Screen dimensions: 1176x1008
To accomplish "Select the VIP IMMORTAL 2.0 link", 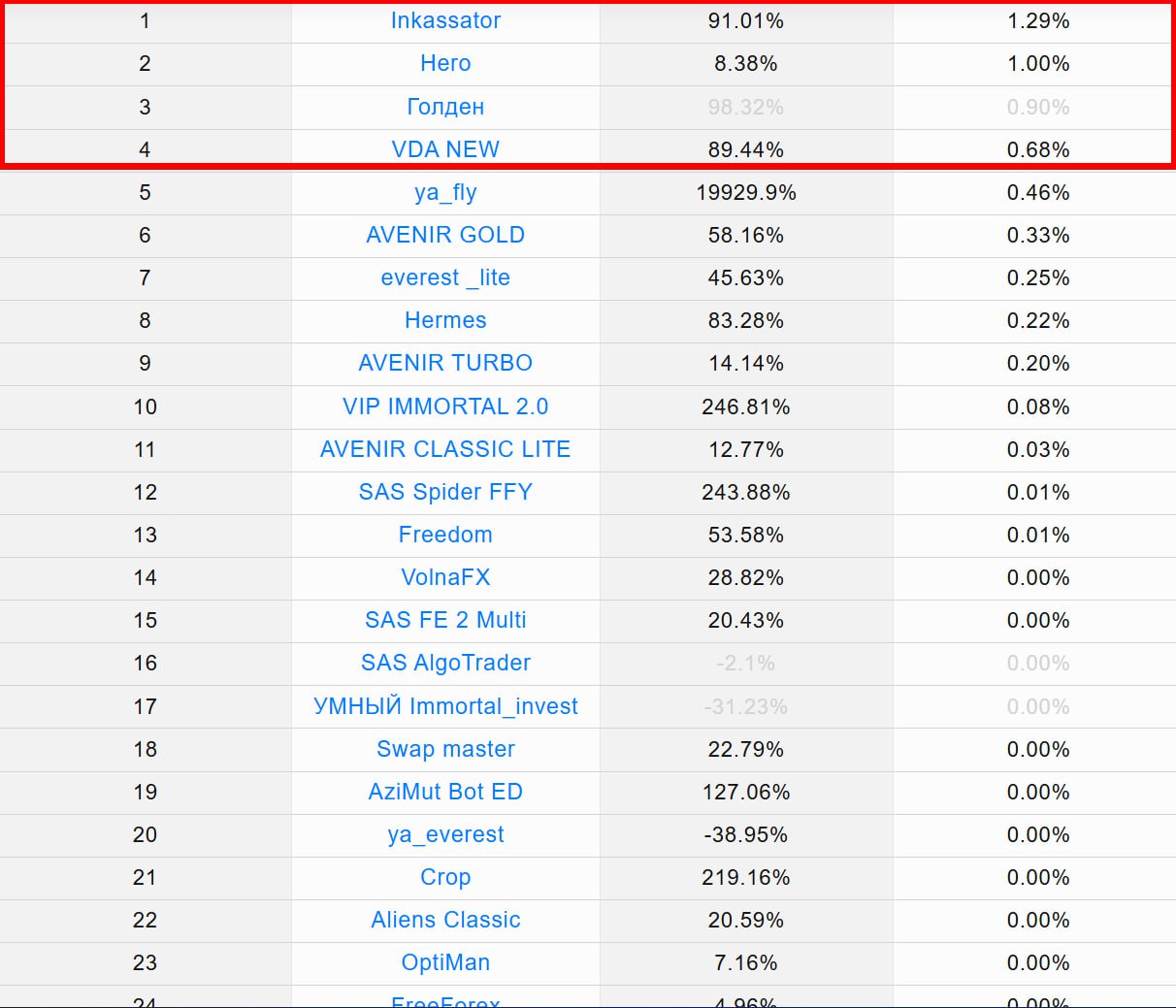I will click(445, 406).
